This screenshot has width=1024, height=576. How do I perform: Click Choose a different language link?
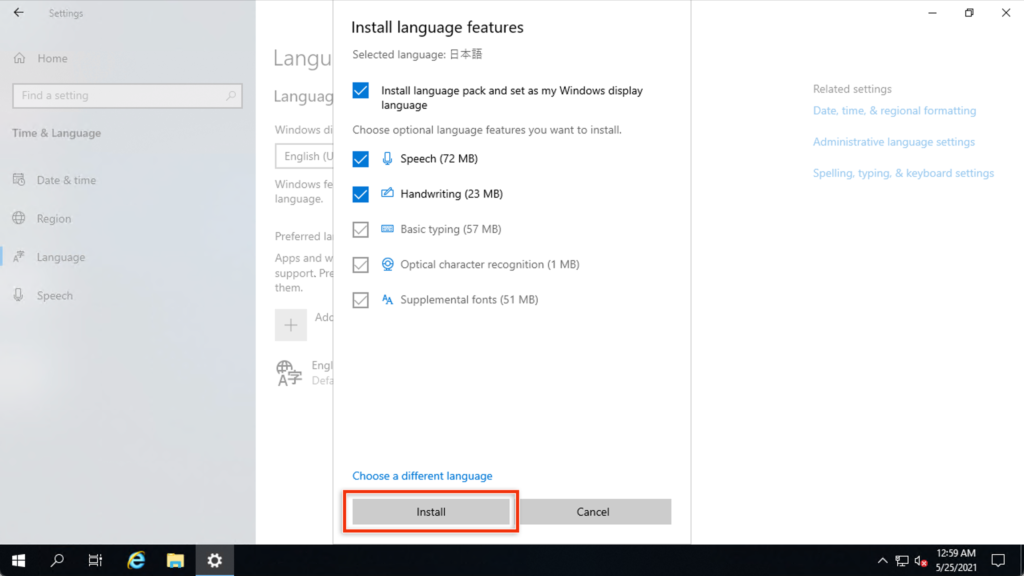click(x=423, y=476)
